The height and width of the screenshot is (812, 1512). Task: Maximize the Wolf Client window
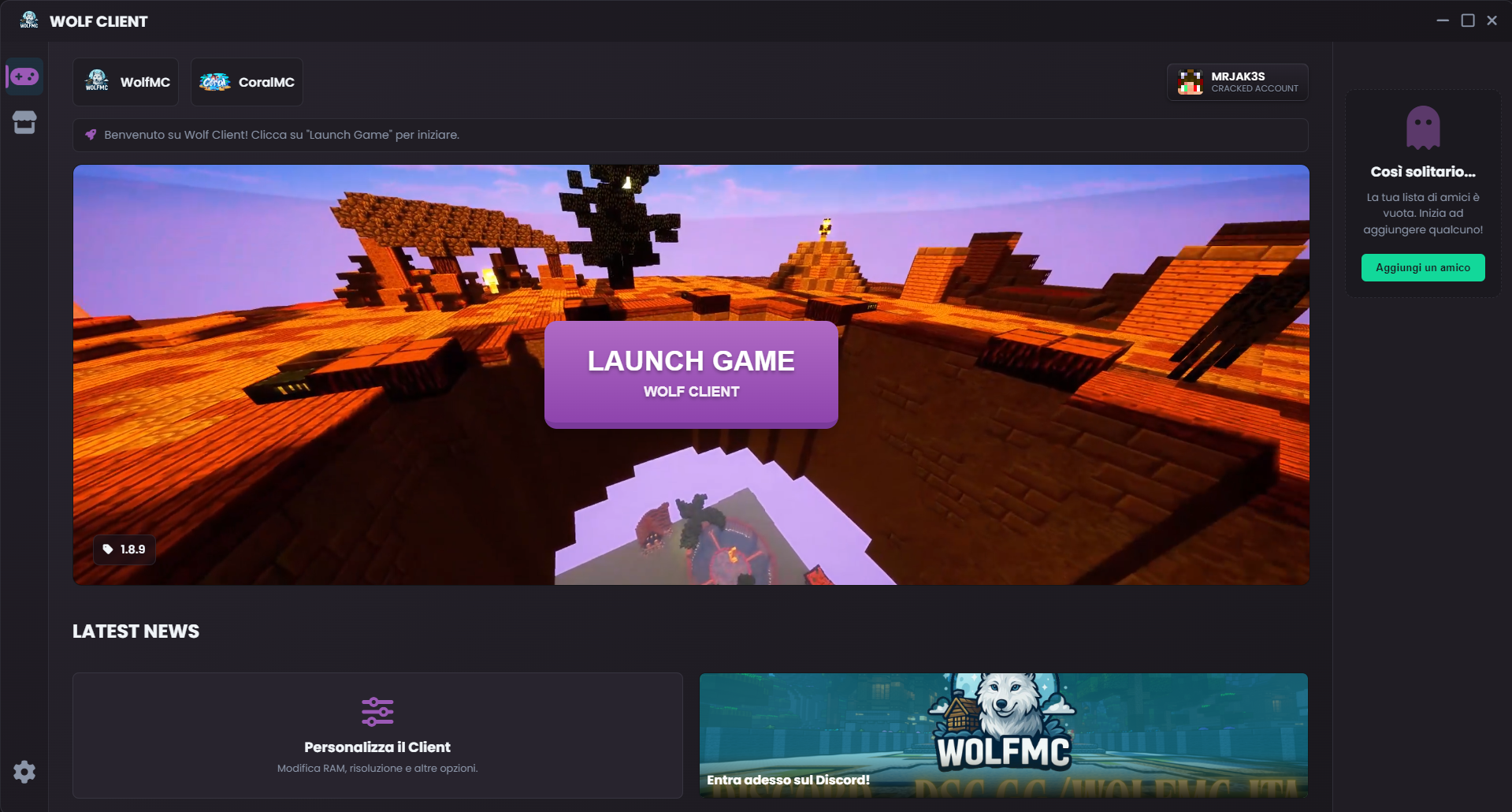[x=1468, y=20]
